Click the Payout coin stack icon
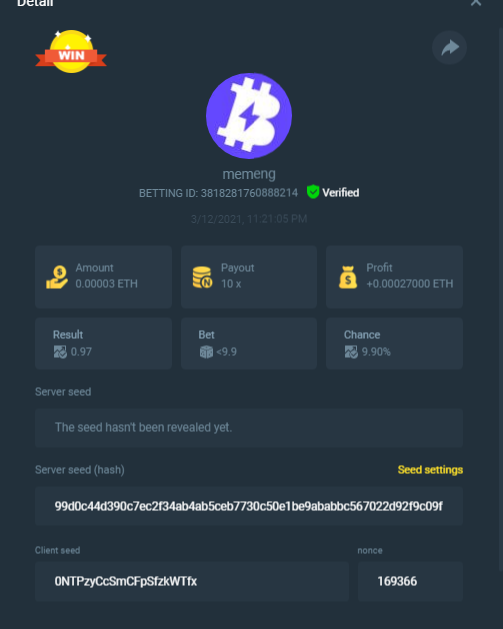 pyautogui.click(x=202, y=277)
